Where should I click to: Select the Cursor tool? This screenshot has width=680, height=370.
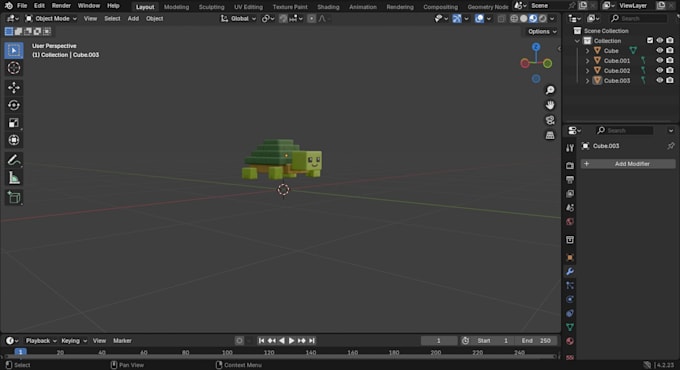click(14, 68)
